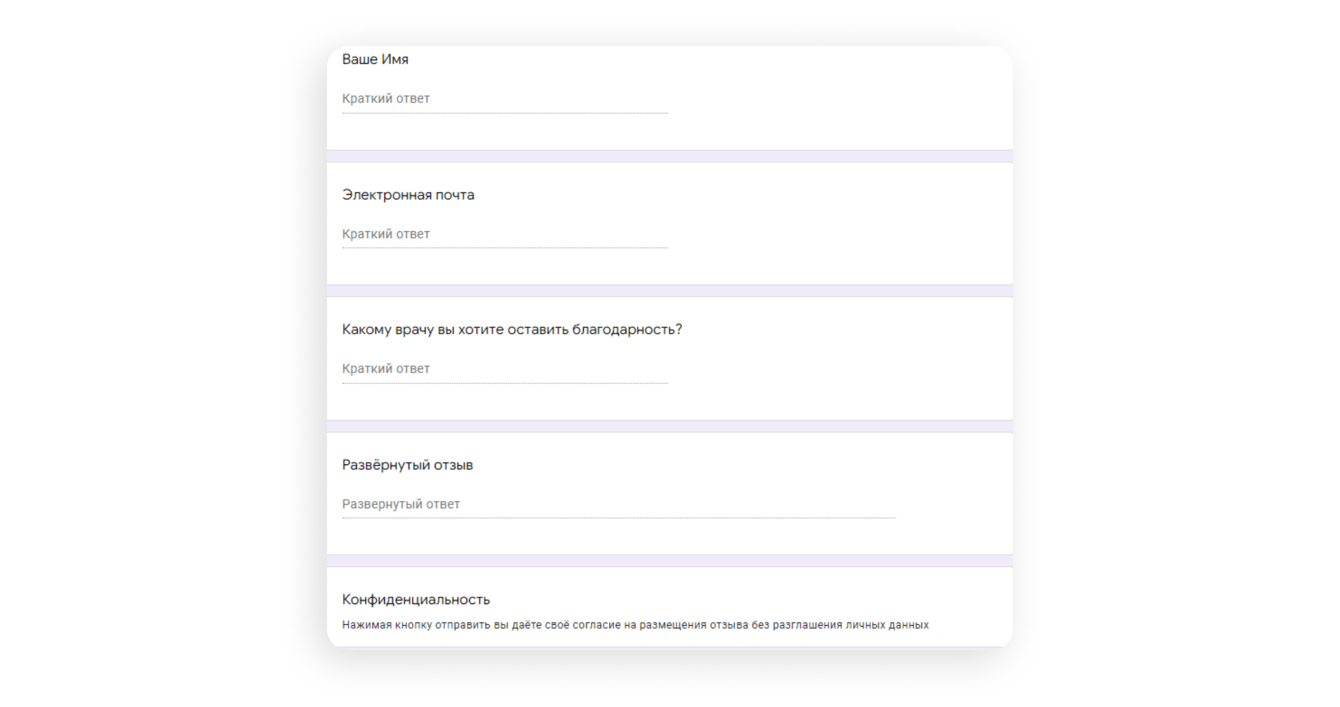The height and width of the screenshot is (707, 1340).
Task: Focus the short answer field for the doctor question
Action: [x=504, y=369]
